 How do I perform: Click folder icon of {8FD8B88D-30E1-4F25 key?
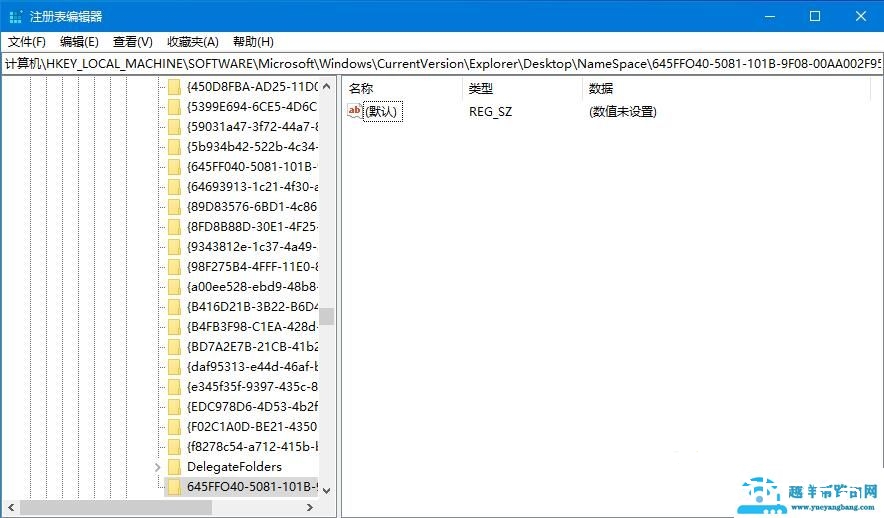[x=174, y=227]
